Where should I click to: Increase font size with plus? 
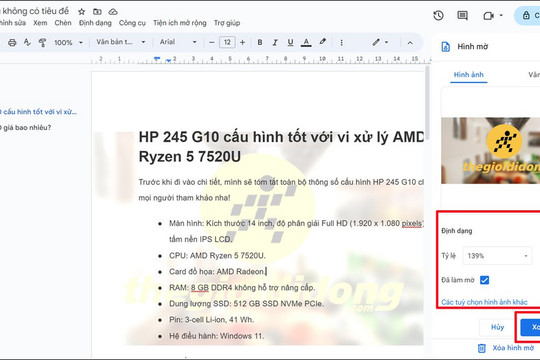coord(242,42)
